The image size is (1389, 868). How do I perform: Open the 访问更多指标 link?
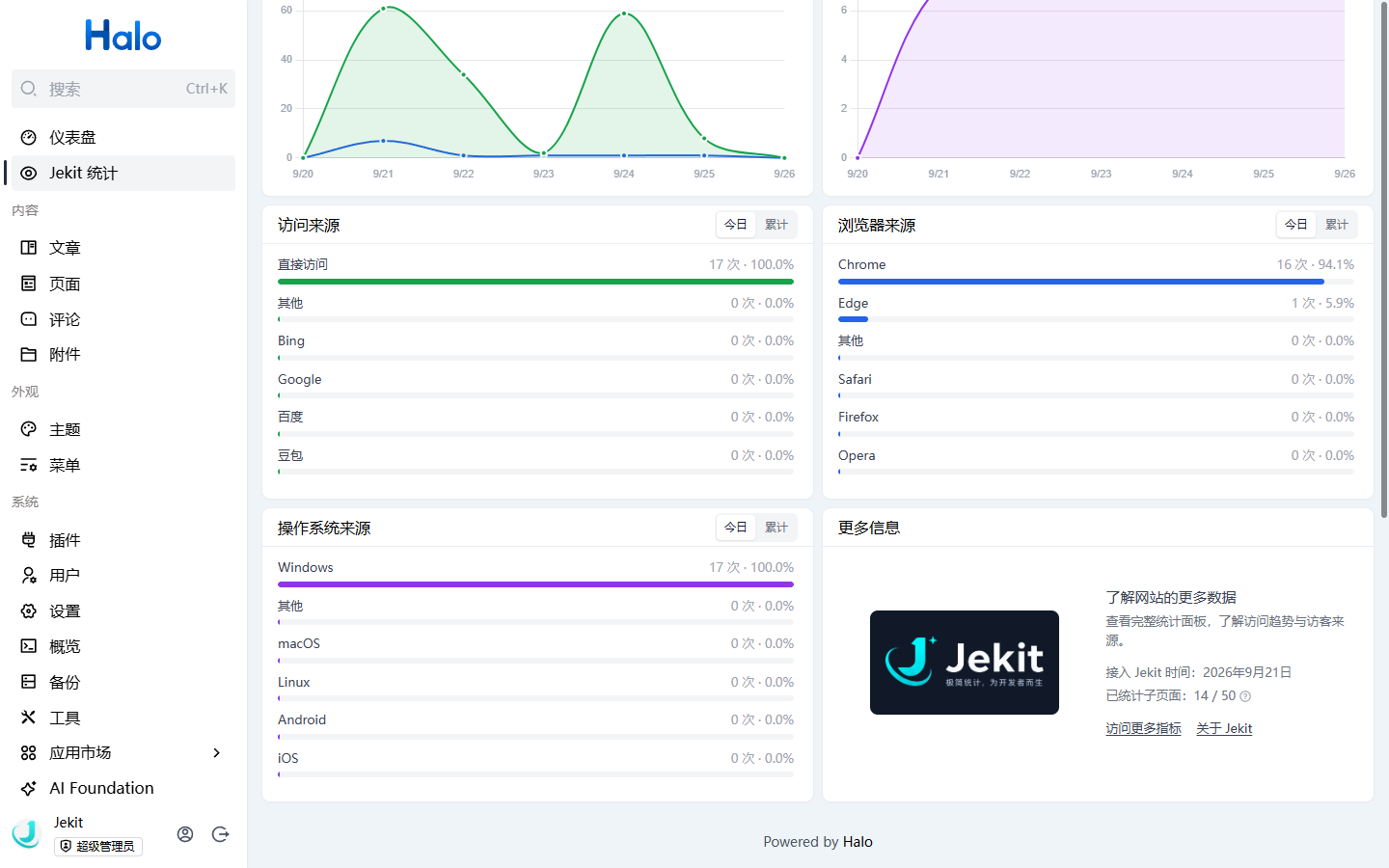click(x=1143, y=729)
